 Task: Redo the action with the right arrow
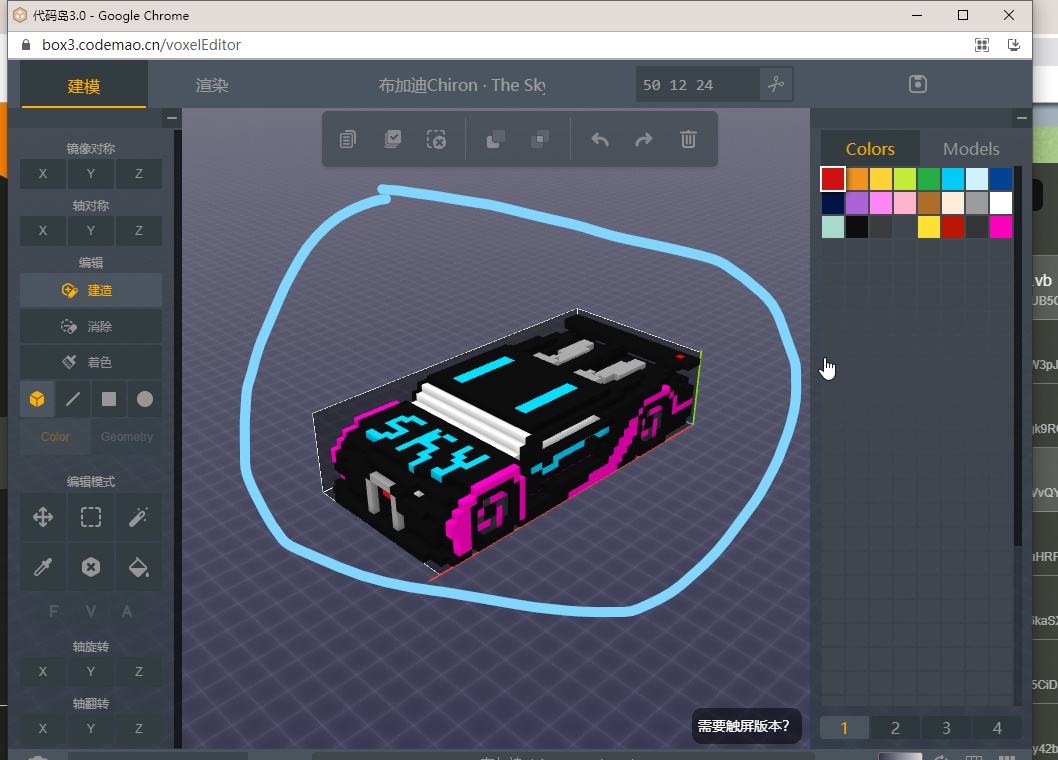tap(644, 140)
